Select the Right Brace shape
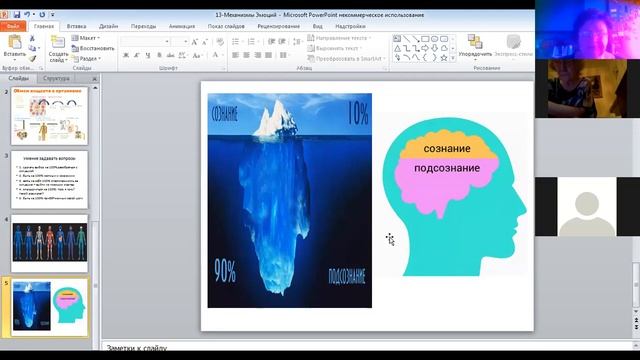The image size is (640, 360). (x=434, y=58)
